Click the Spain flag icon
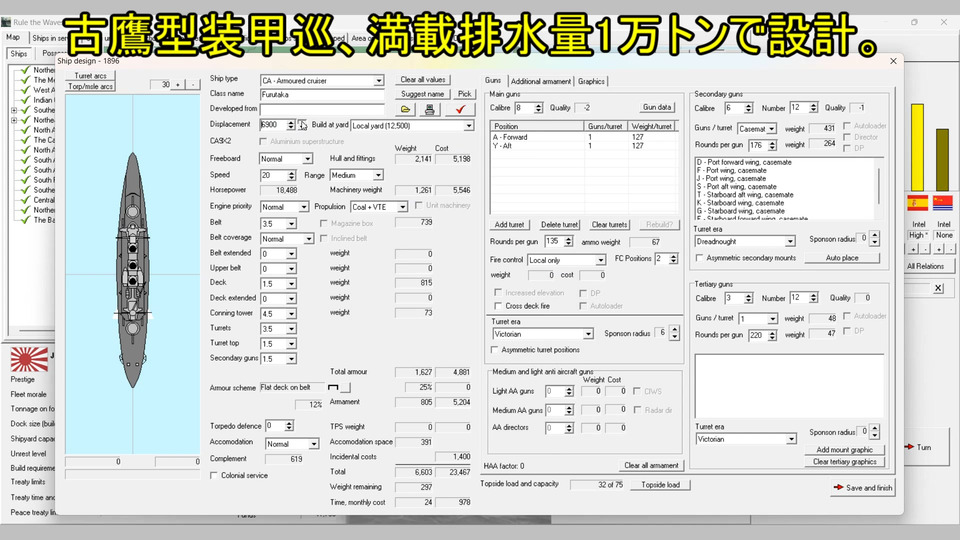This screenshot has width=960, height=540. pyautogui.click(x=917, y=203)
